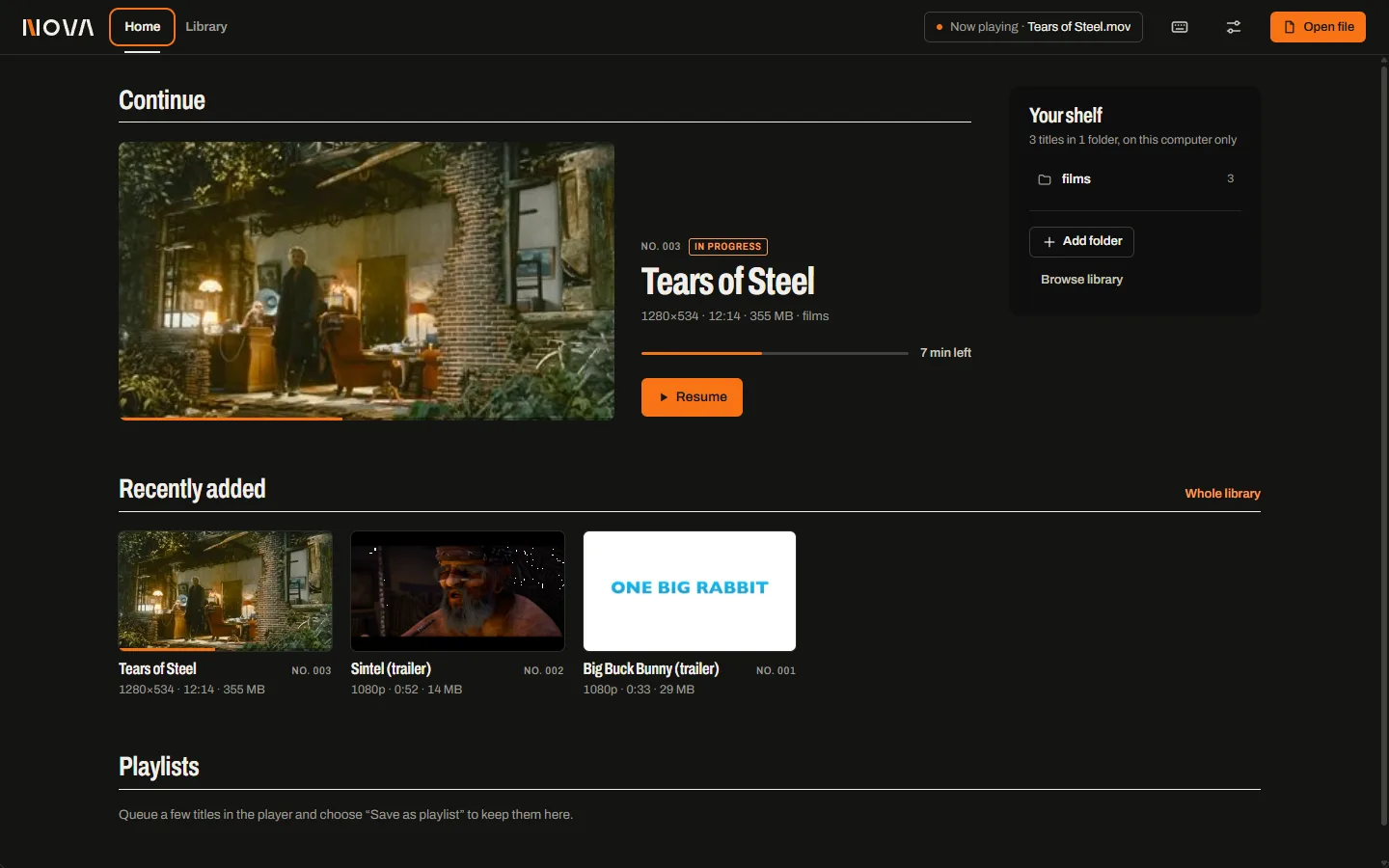Open the Sintel (trailer) thumbnail

tap(457, 591)
